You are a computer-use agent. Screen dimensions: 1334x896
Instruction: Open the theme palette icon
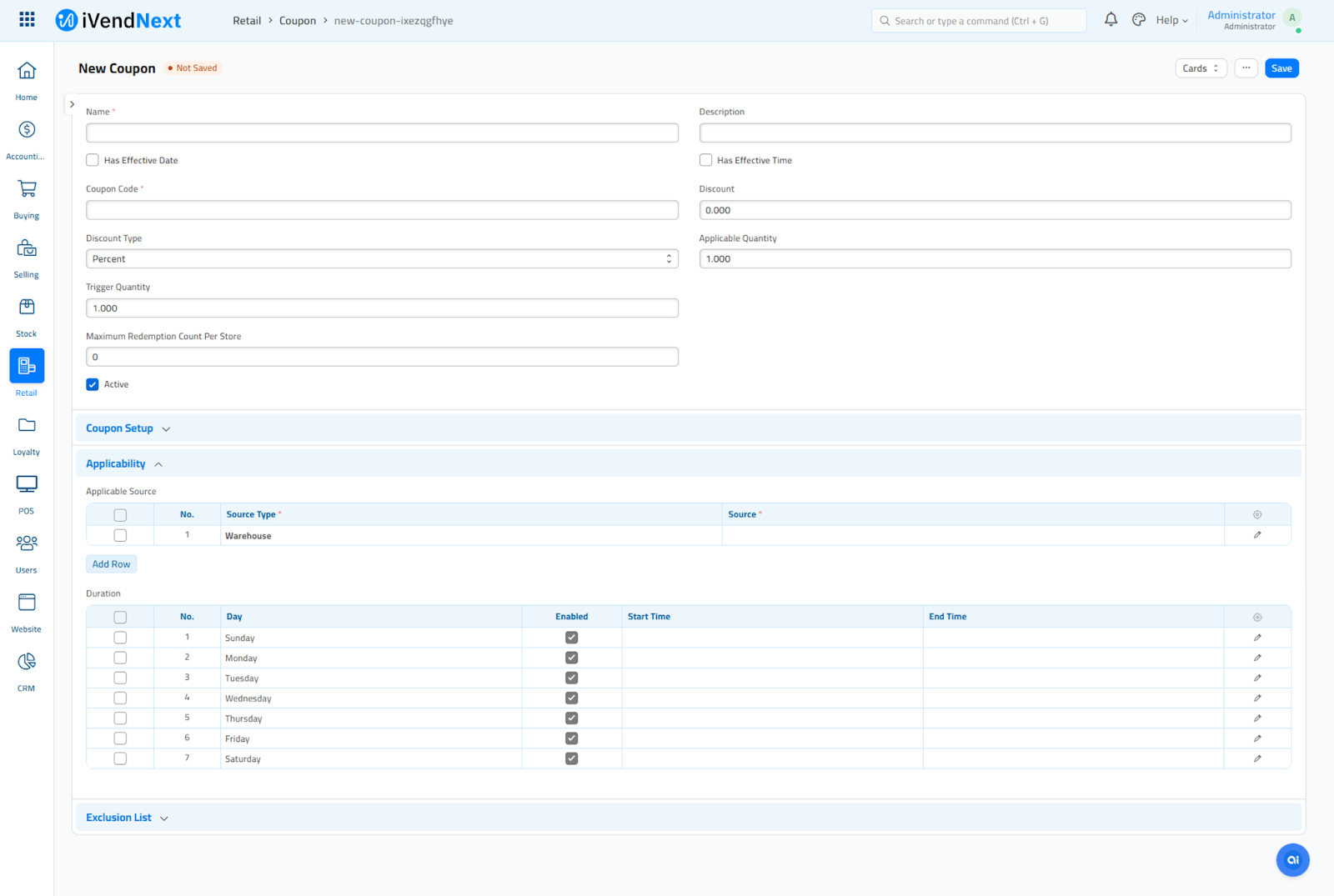point(1139,20)
